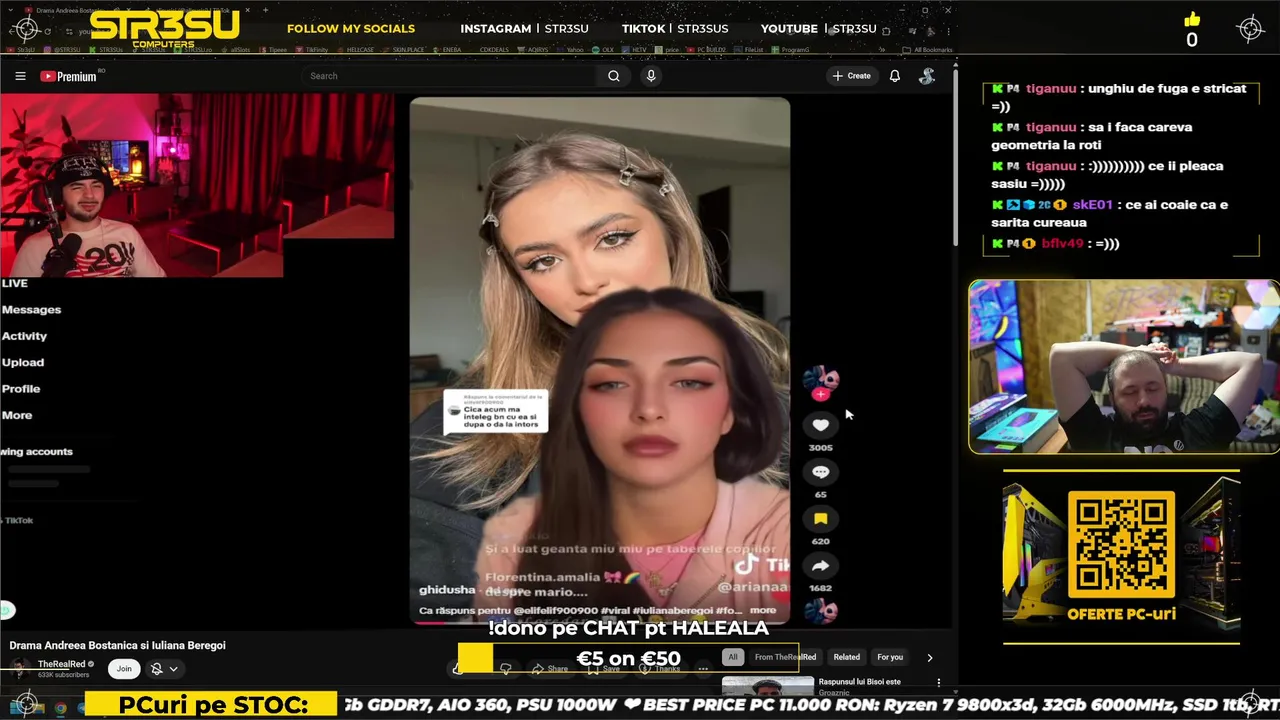The image size is (1280, 720).
Task: Click thumbs-up like counter icon top right
Action: pos(1192,19)
